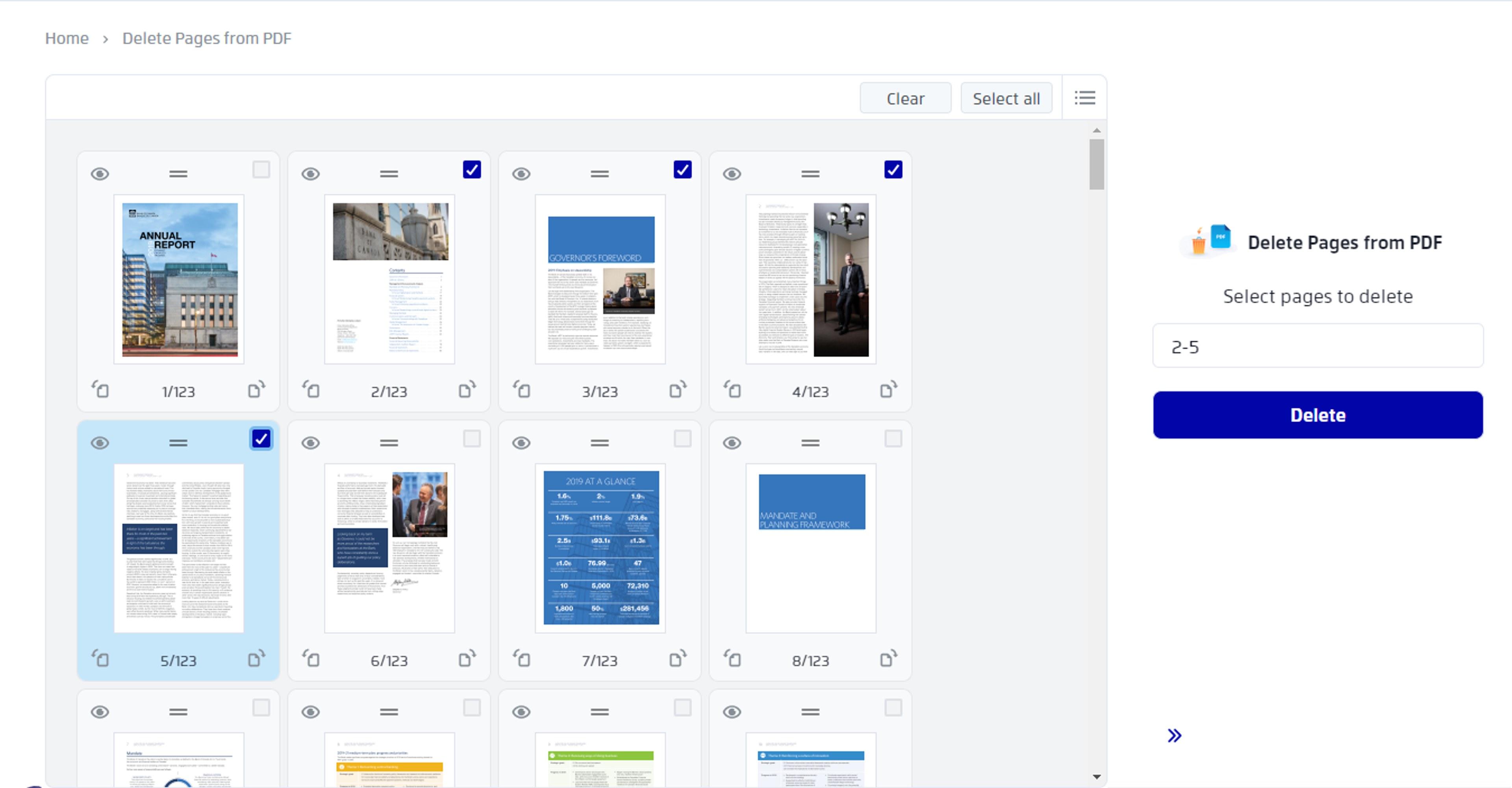Rotate page 7/123 counterclockwise
The width and height of the screenshot is (1512, 788).
tap(522, 658)
